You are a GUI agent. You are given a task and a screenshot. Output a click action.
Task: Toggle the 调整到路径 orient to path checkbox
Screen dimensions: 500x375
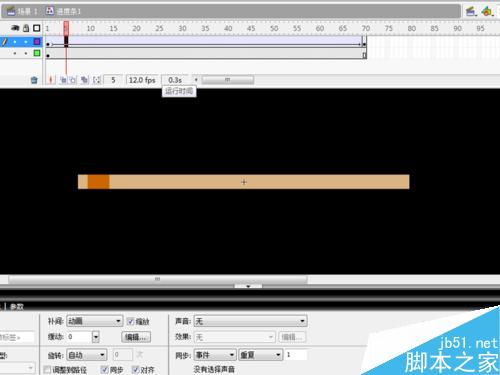[47, 369]
